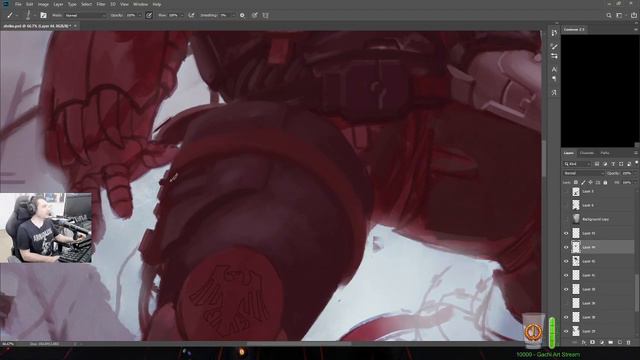Lock layer position icon
Viewport: 640px width, 360px height.
pyautogui.click(x=590, y=182)
